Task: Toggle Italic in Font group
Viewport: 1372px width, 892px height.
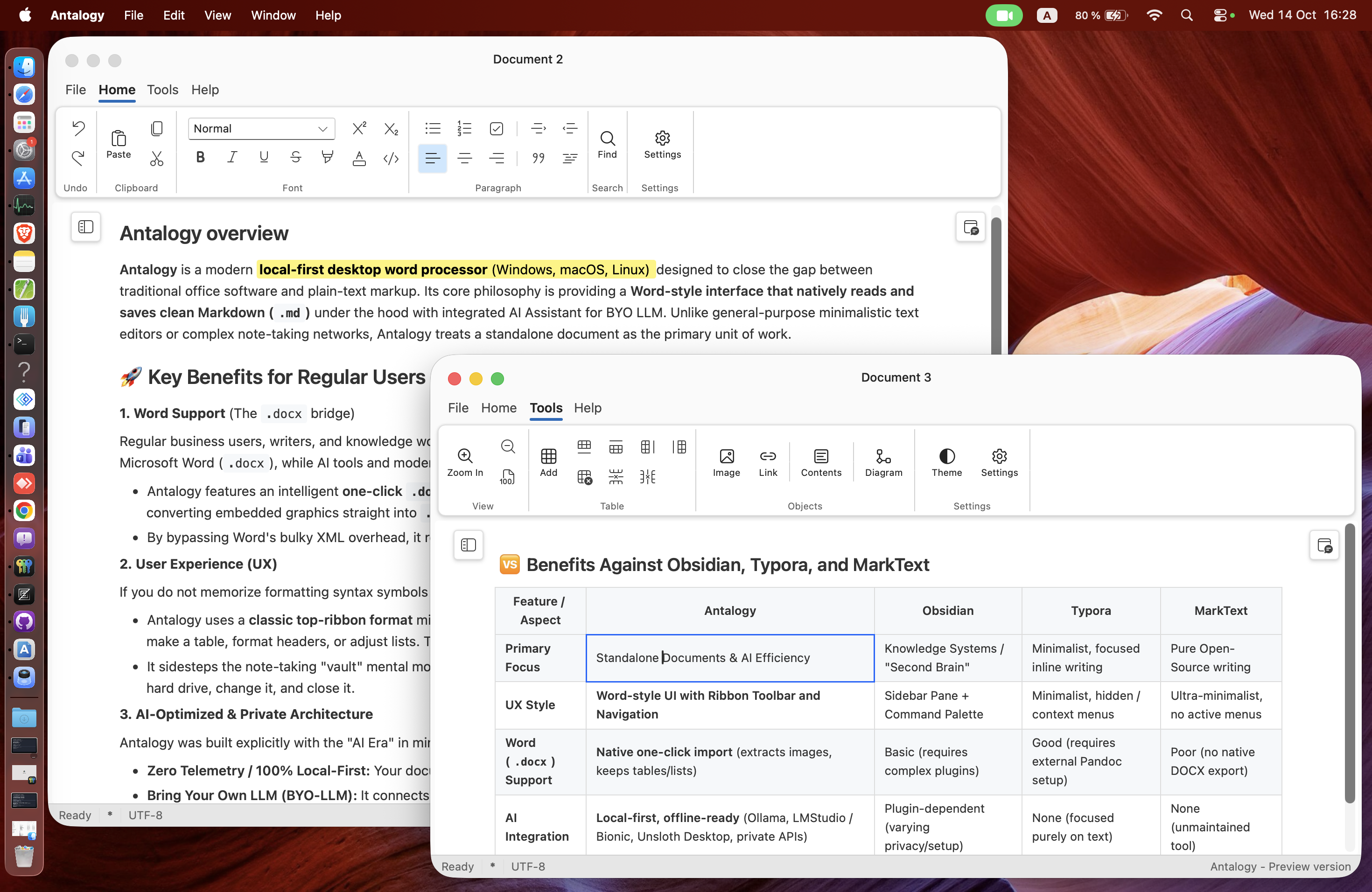Action: pyautogui.click(x=232, y=157)
